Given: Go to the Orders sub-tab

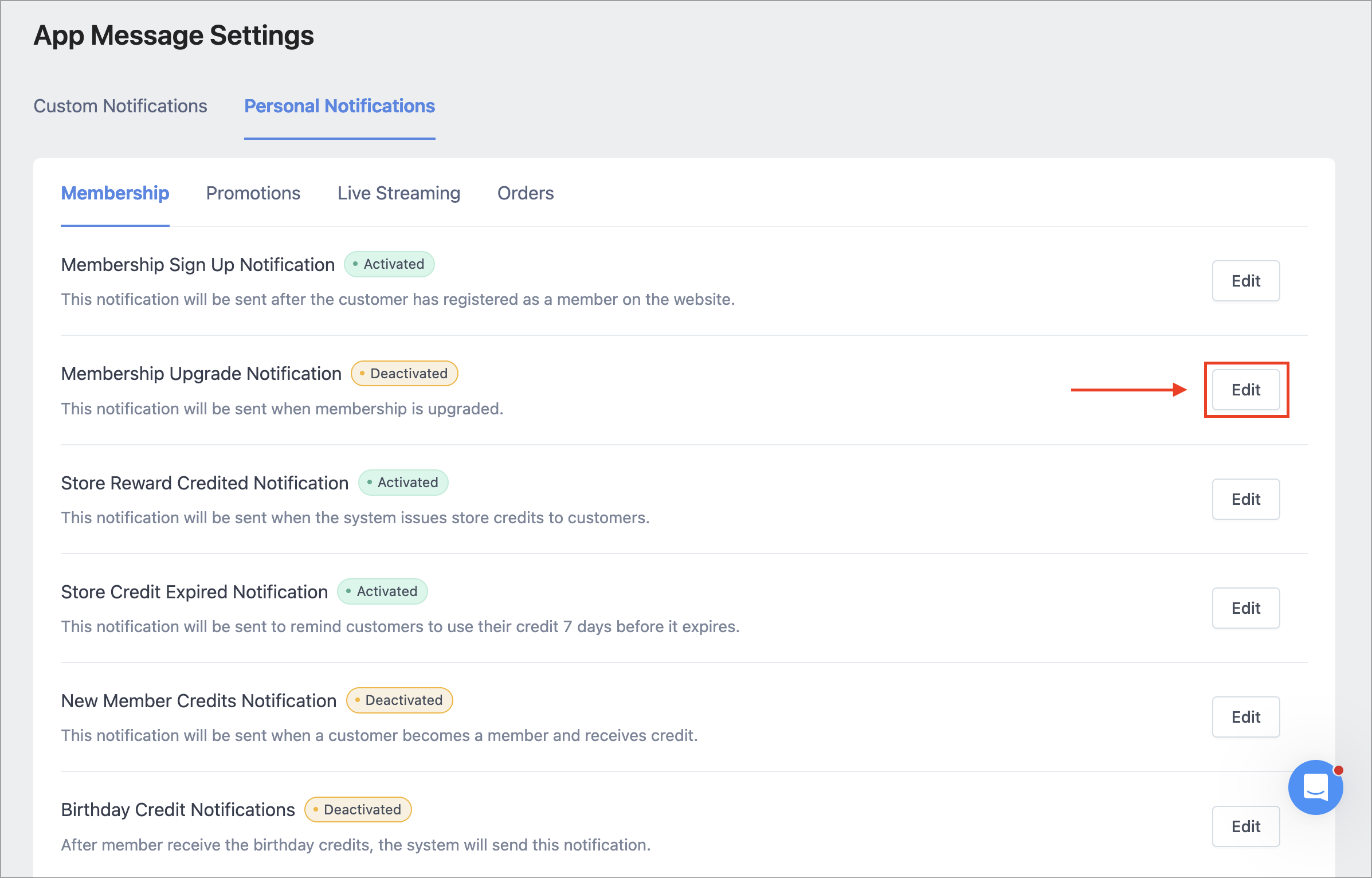Looking at the screenshot, I should coord(526,193).
